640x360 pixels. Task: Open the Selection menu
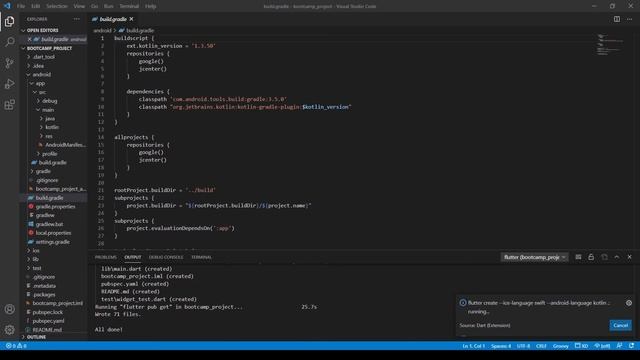pyautogui.click(x=57, y=6)
